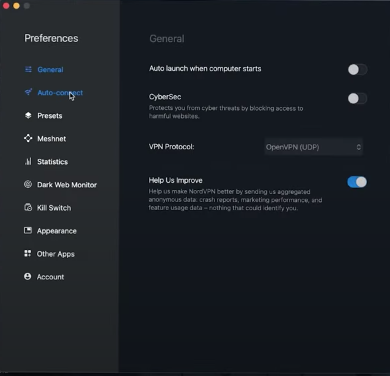Click the Auto-connect icon in sidebar
The height and width of the screenshot is (376, 390).
(x=28, y=92)
